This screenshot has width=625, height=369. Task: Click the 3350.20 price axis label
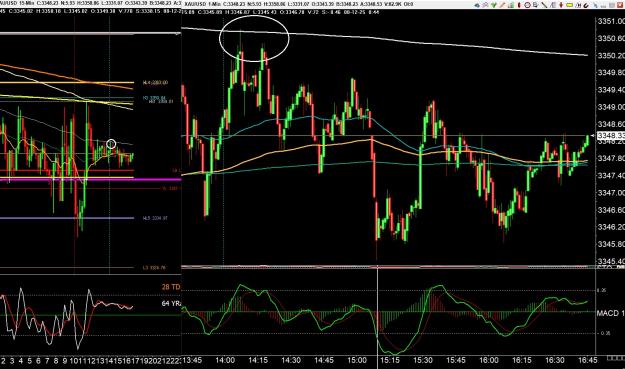pos(611,55)
